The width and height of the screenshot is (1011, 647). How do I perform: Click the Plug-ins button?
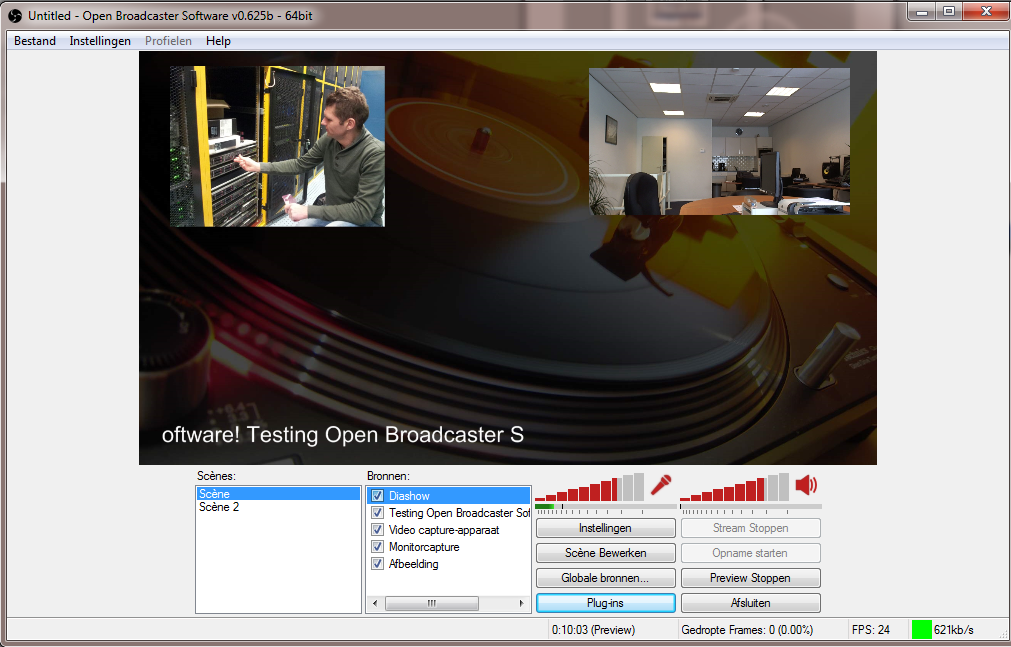tap(605, 602)
